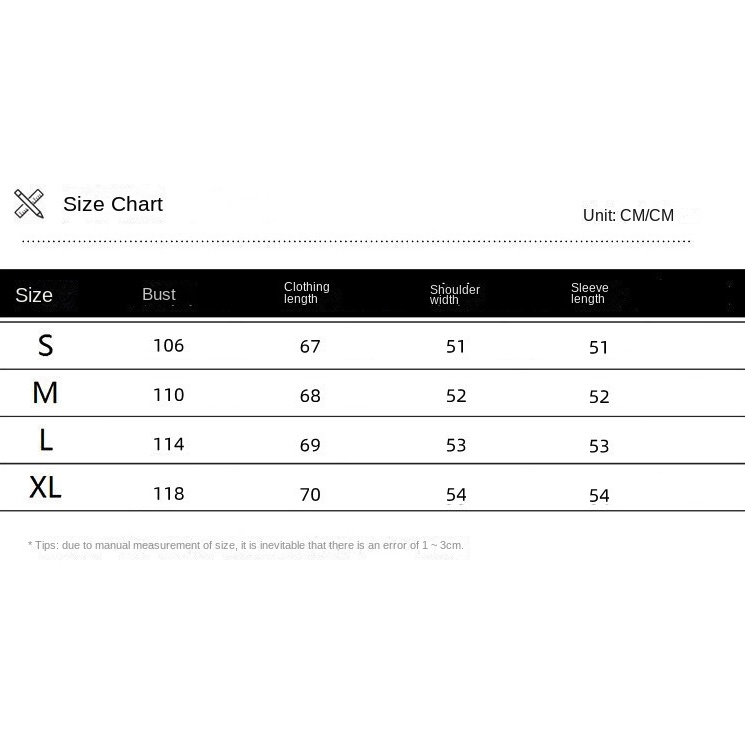Click the Clothing length column header
Viewport: 745px width, 745px height.
306,293
